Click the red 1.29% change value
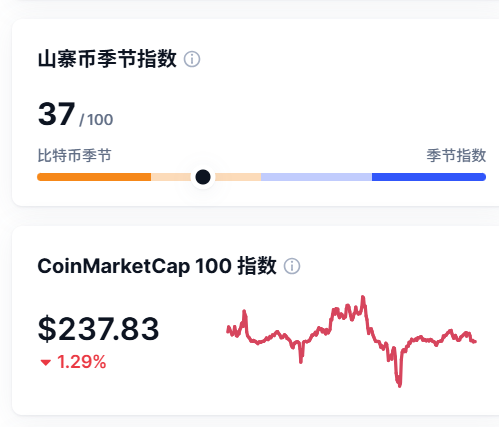The width and height of the screenshot is (499, 427). point(82,362)
